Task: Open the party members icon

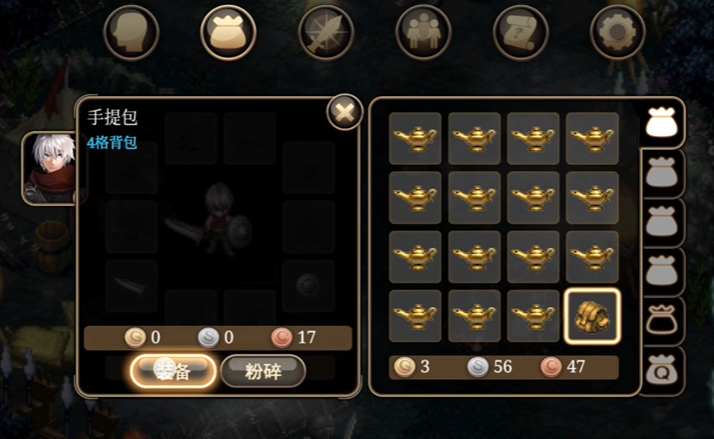Action: (x=423, y=33)
